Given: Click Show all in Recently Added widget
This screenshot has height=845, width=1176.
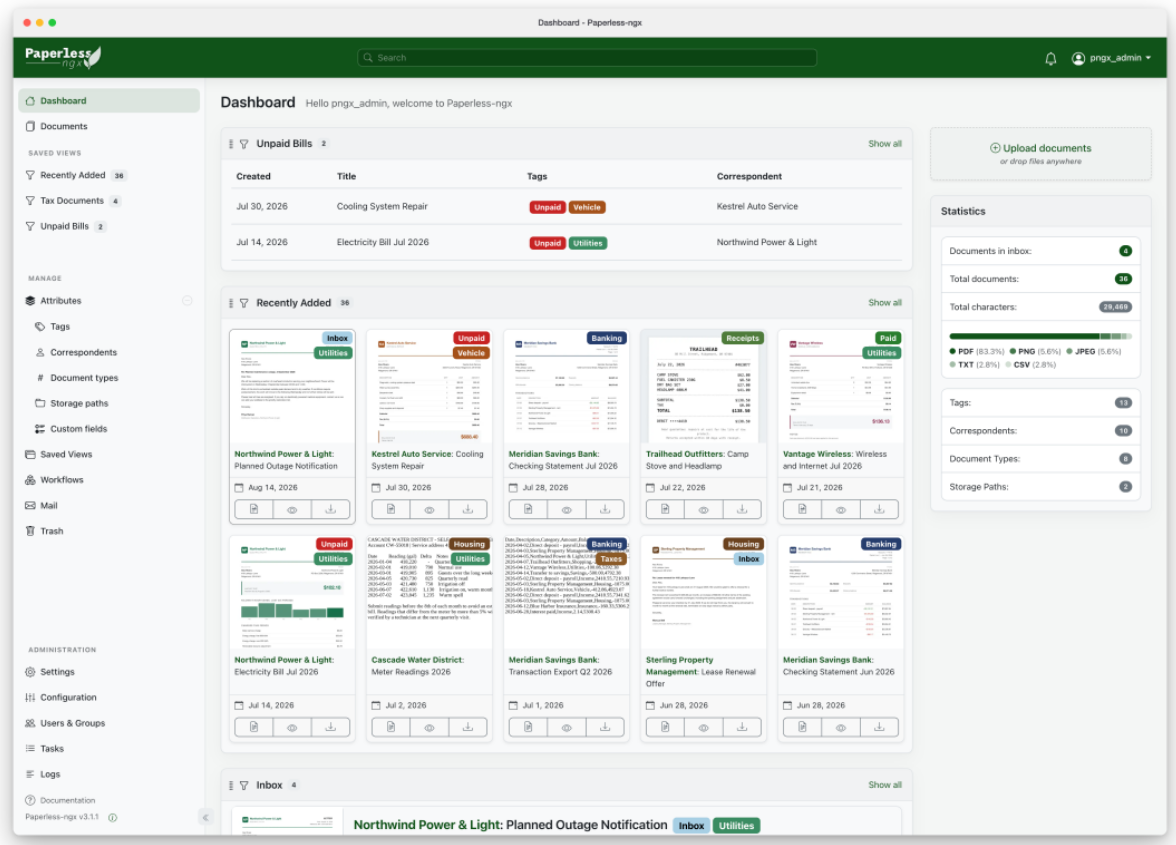Looking at the screenshot, I should [885, 302].
